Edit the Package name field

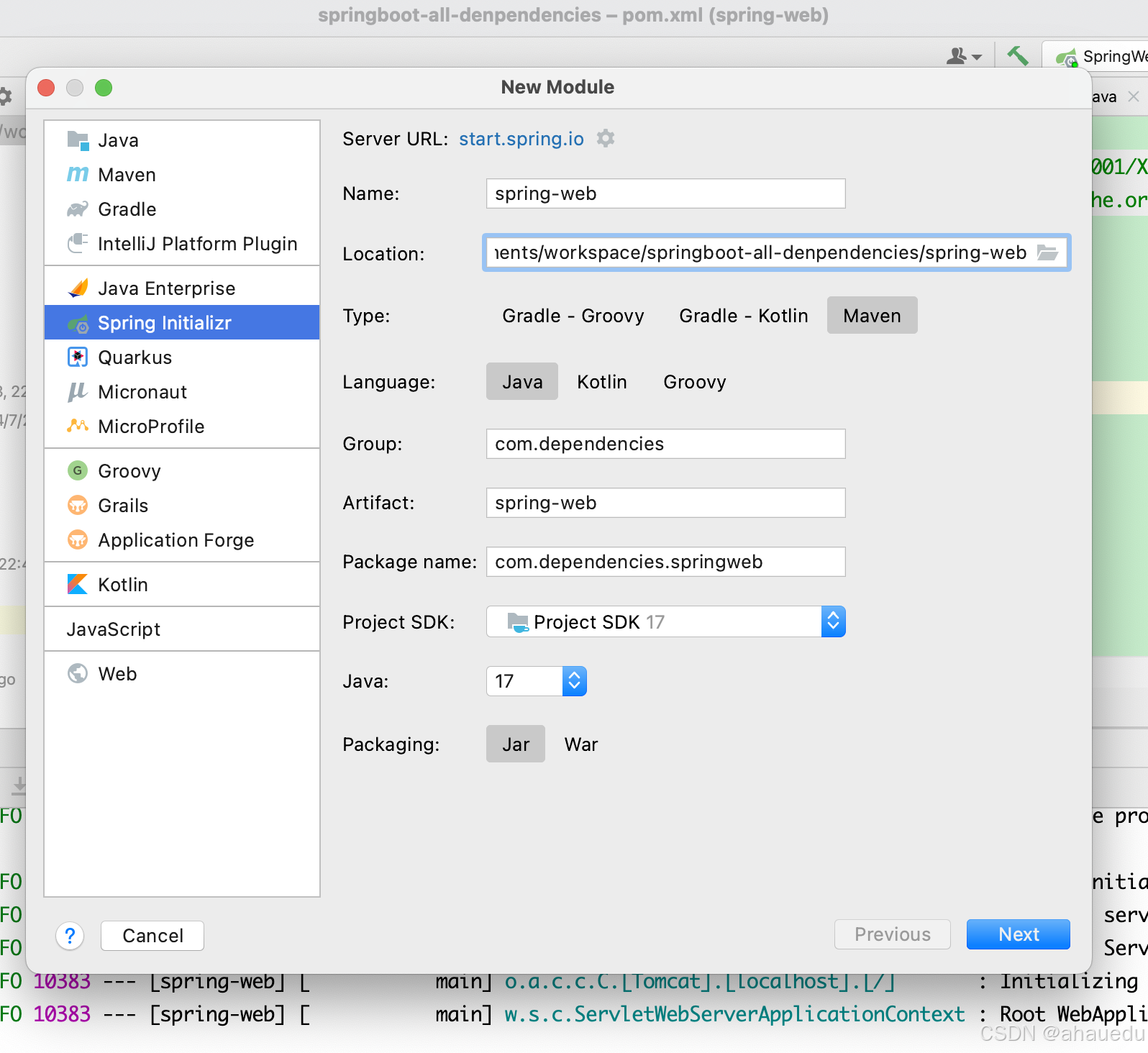(x=666, y=562)
